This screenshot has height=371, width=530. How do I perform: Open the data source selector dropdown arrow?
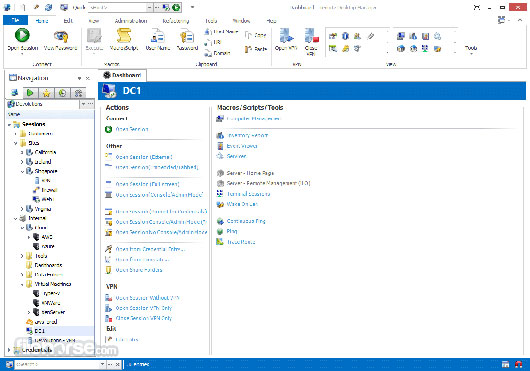pos(83,104)
